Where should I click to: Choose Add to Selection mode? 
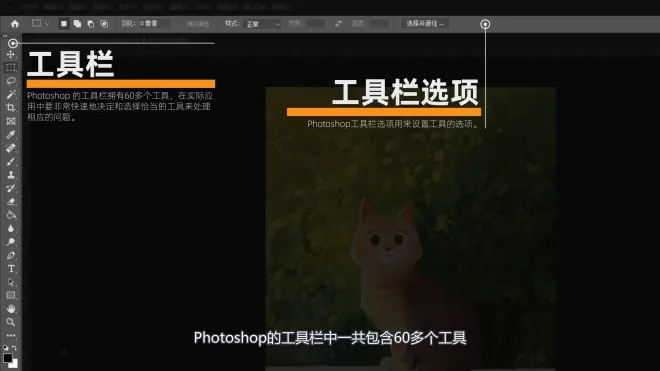(77, 24)
